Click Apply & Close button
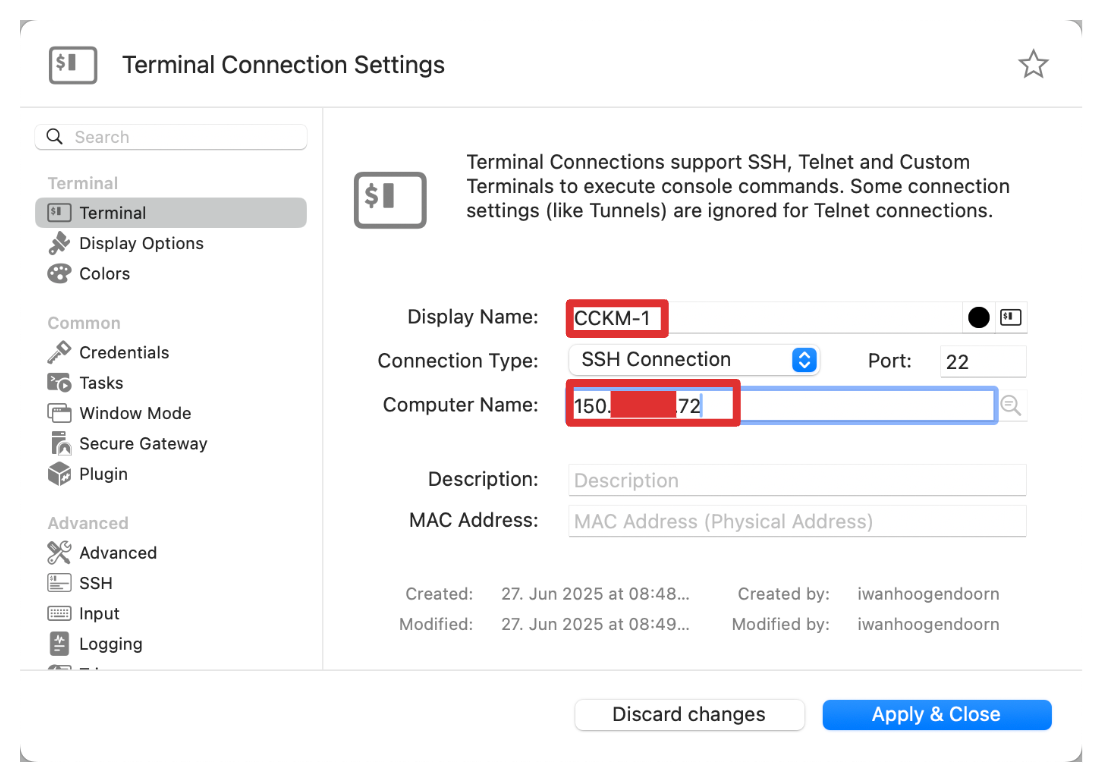The image size is (1102, 782). click(936, 714)
